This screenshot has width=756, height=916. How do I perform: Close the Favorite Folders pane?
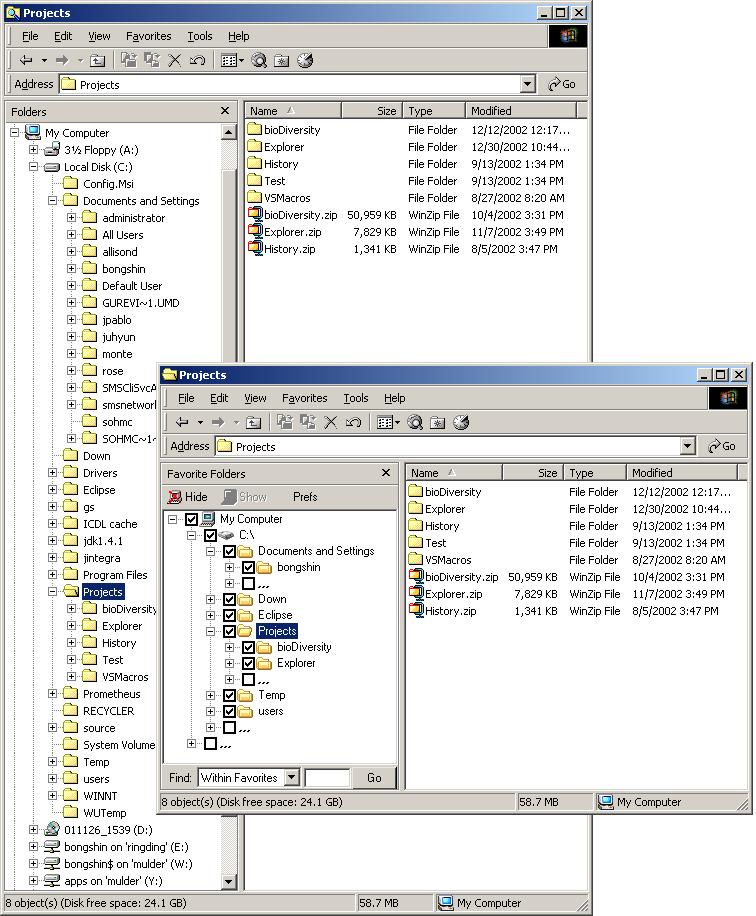click(386, 473)
